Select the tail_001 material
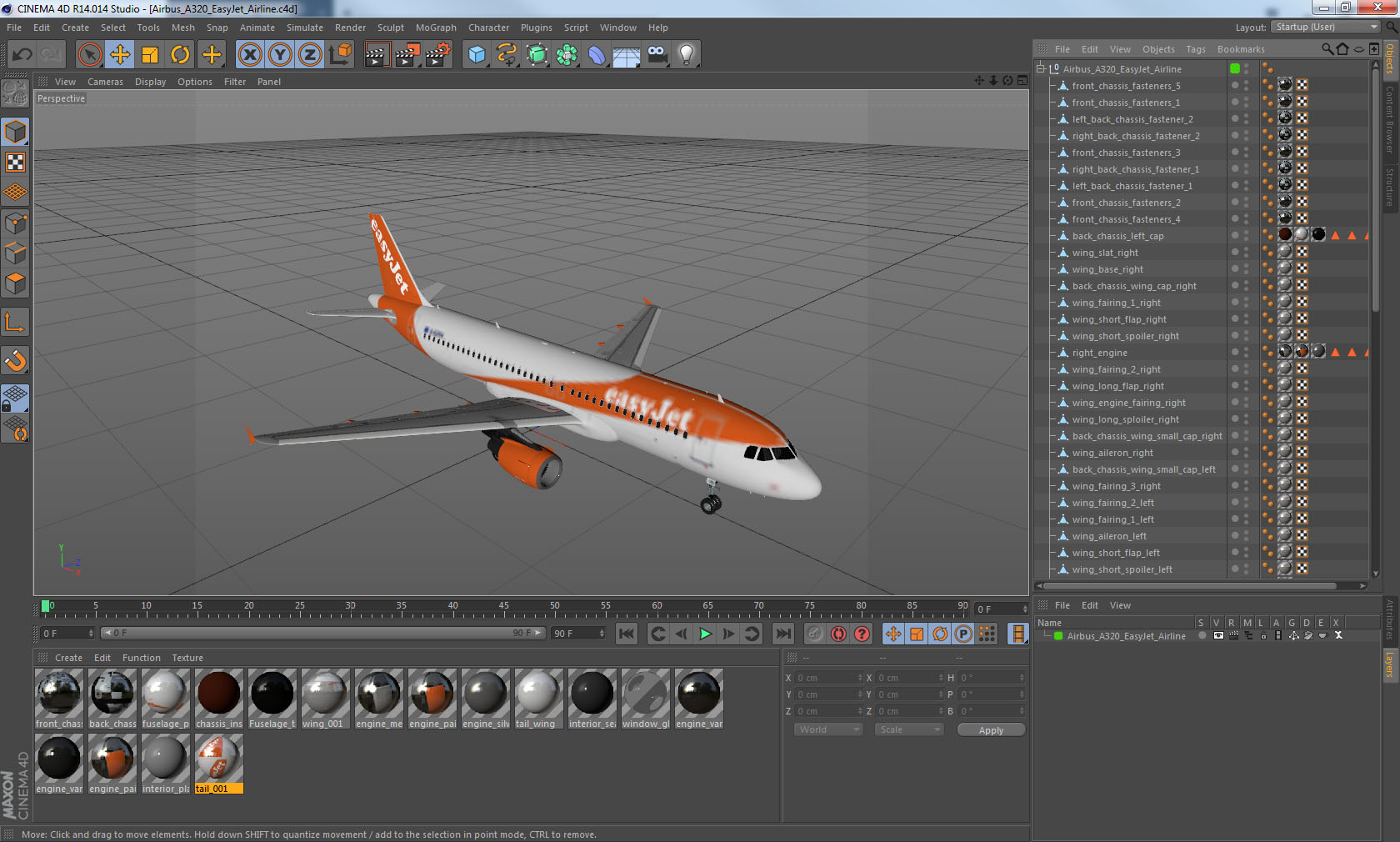The height and width of the screenshot is (842, 1400). click(219, 764)
